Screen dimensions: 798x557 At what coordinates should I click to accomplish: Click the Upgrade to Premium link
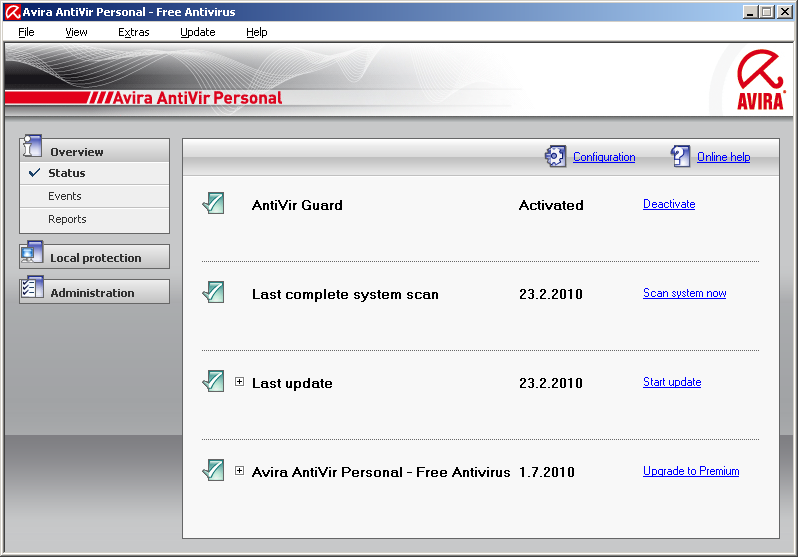(x=691, y=471)
